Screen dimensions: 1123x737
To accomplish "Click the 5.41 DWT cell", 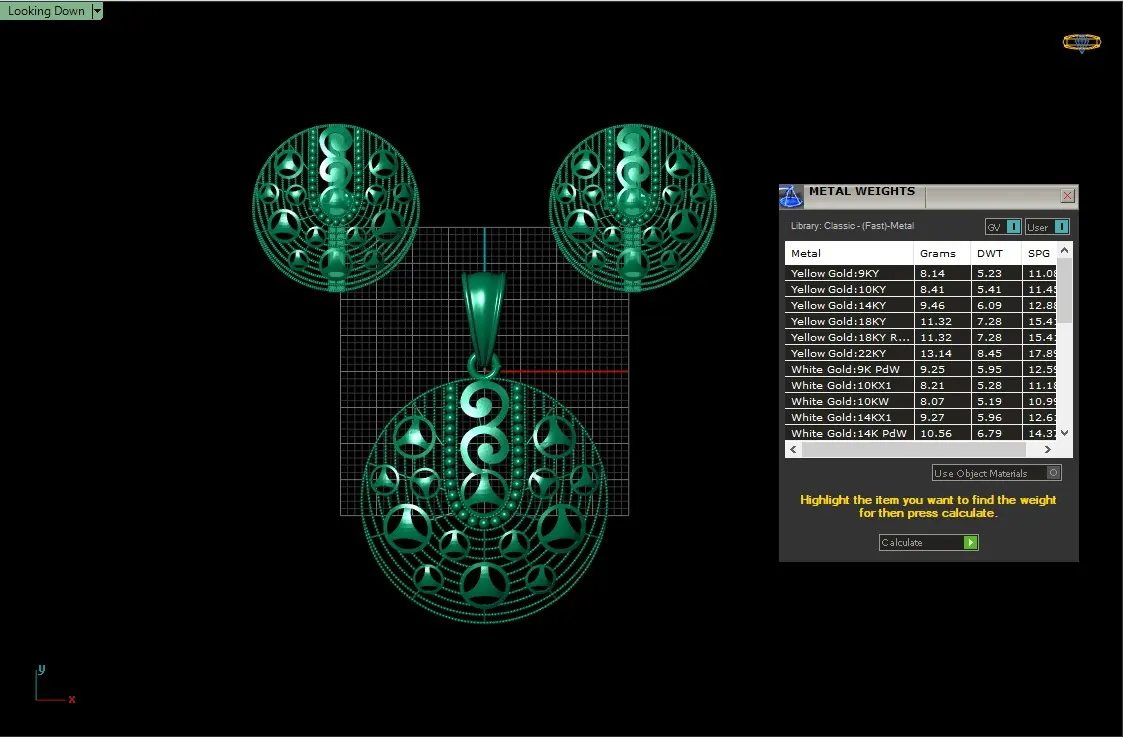I will (996, 289).
